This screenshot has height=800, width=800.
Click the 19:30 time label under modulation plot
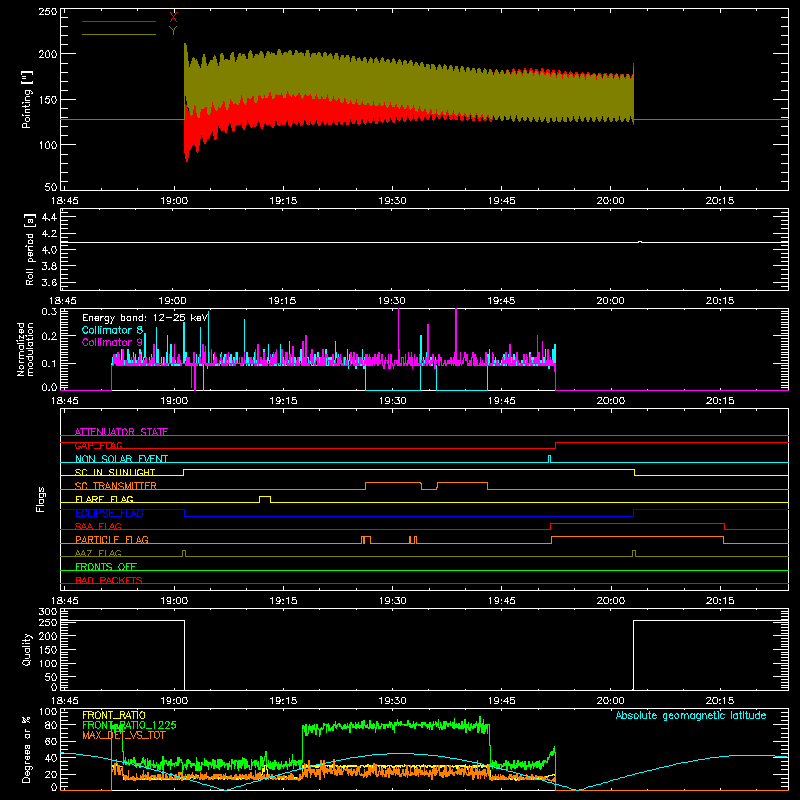[392, 401]
